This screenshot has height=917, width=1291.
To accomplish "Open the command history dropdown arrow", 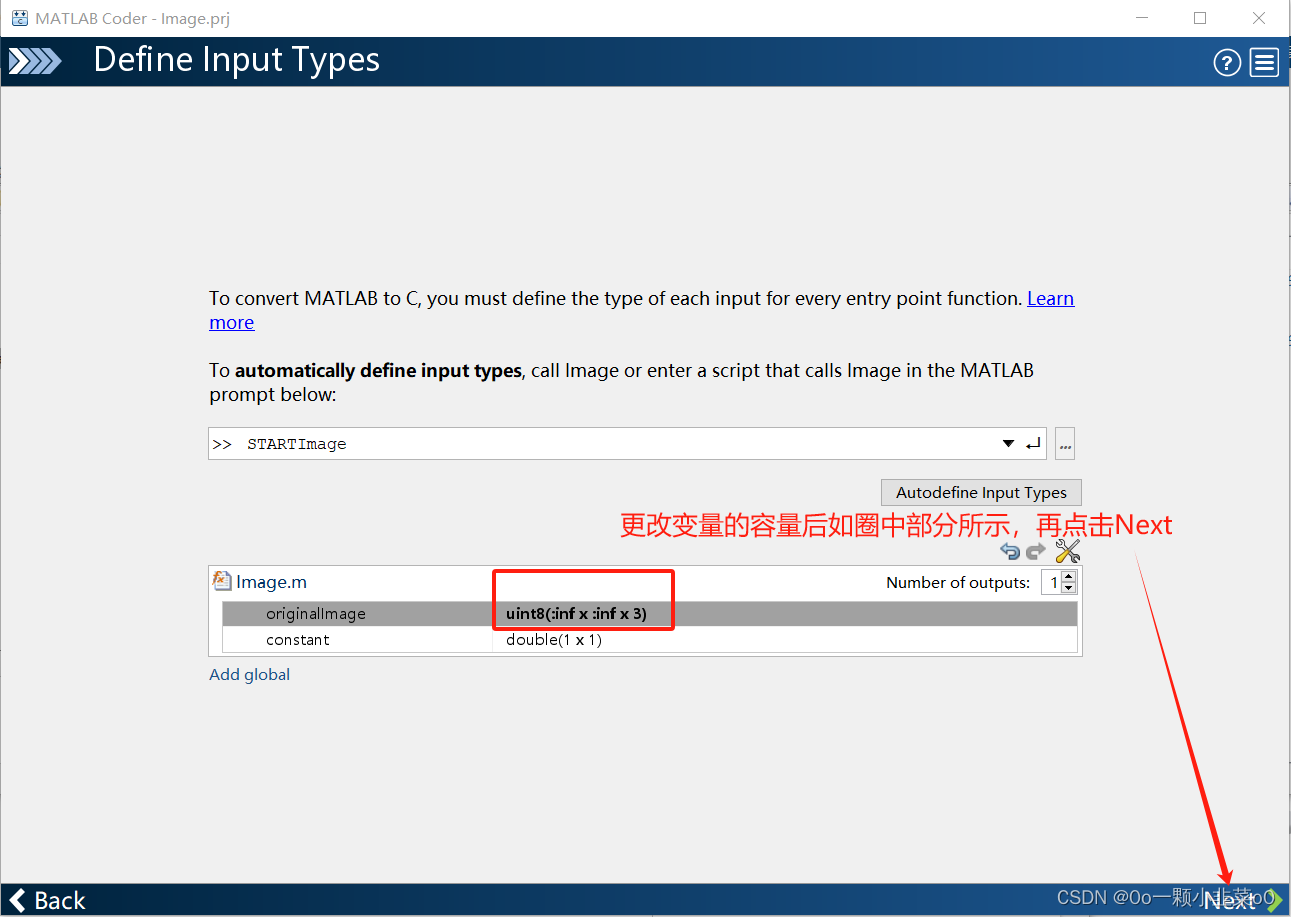I will pyautogui.click(x=1008, y=443).
